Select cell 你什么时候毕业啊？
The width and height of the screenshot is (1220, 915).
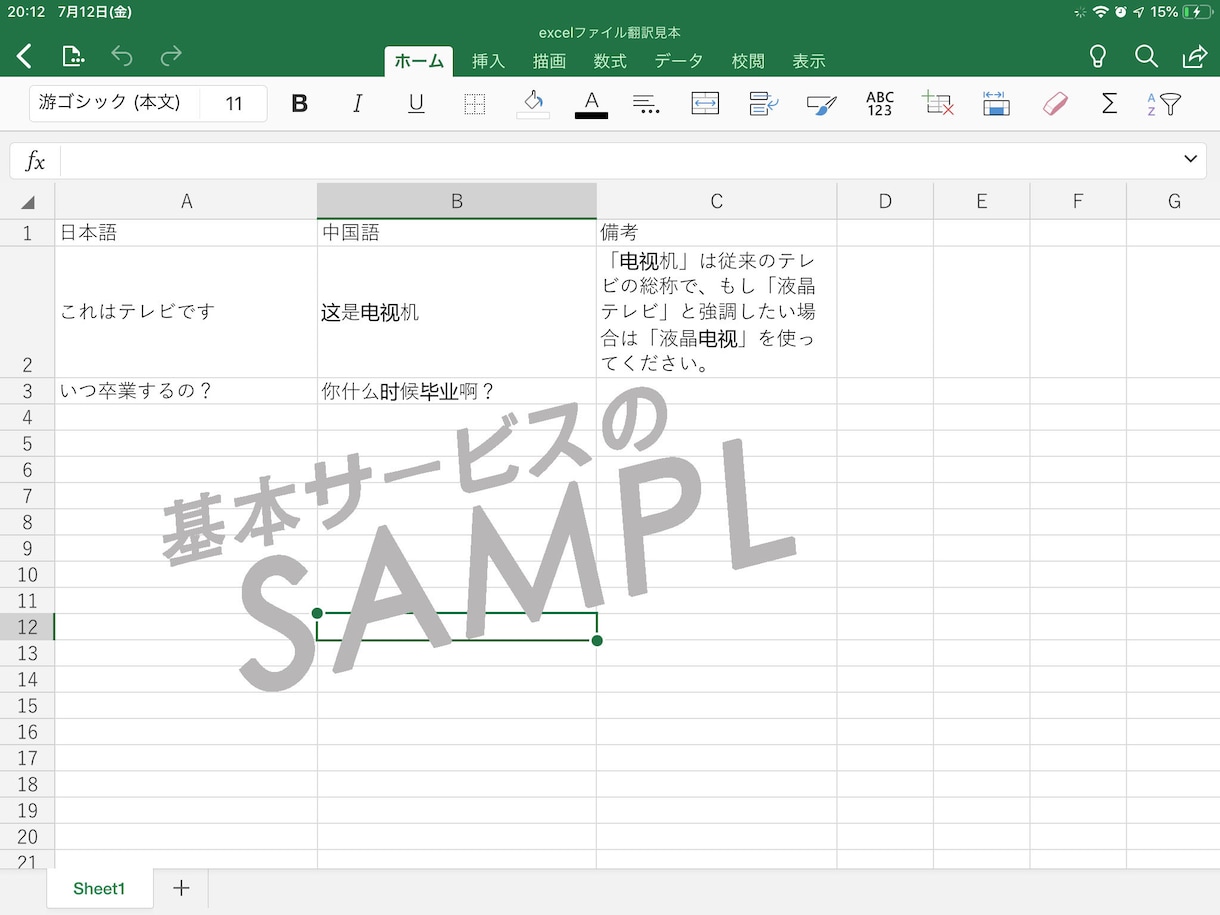point(457,391)
